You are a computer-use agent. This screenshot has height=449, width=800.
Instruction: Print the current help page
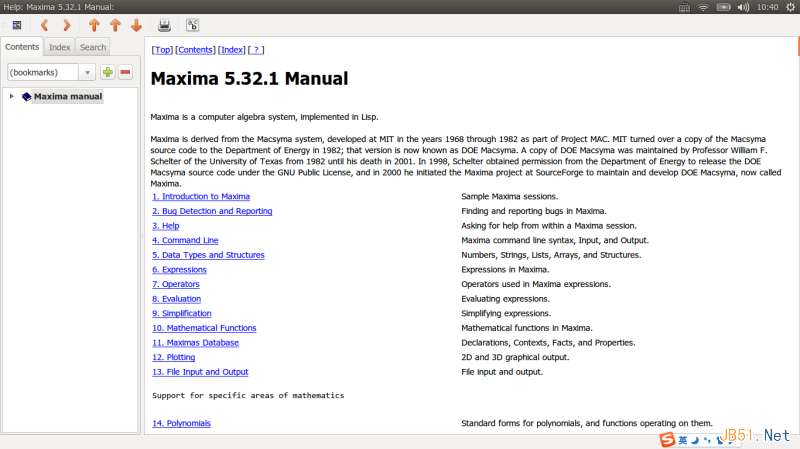pos(164,25)
